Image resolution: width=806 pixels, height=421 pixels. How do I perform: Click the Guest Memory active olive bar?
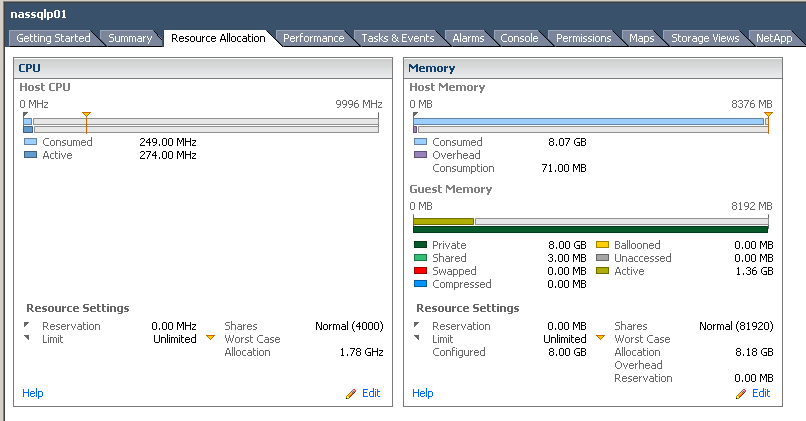click(x=444, y=222)
